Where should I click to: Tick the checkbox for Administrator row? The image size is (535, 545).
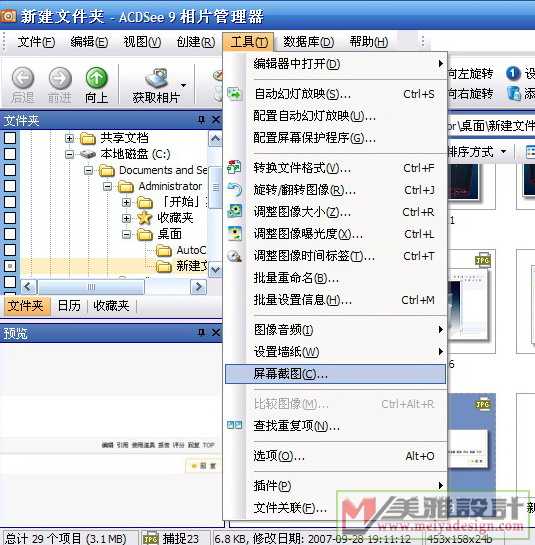click(10, 186)
